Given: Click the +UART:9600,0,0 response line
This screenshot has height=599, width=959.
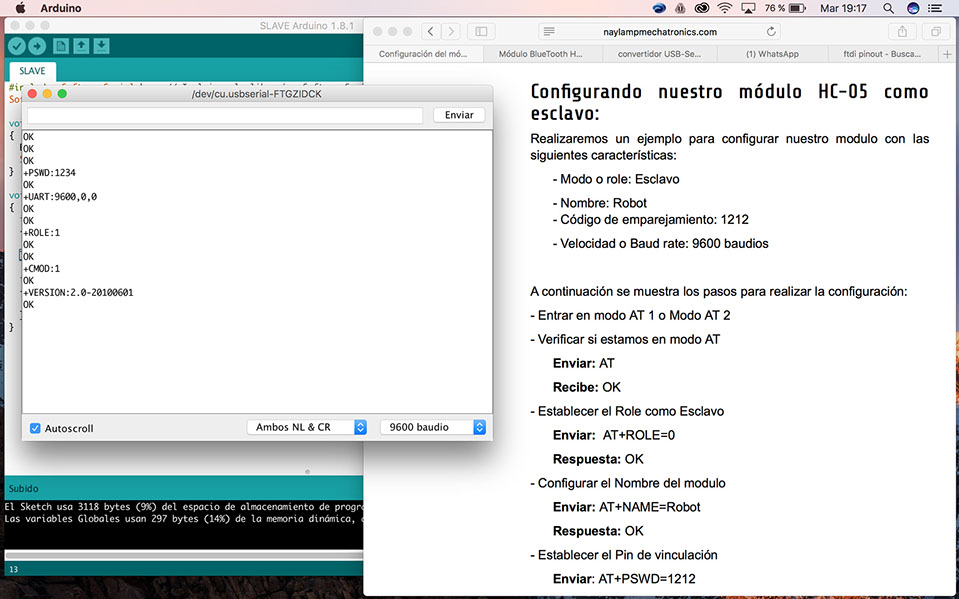Looking at the screenshot, I should [x=60, y=196].
